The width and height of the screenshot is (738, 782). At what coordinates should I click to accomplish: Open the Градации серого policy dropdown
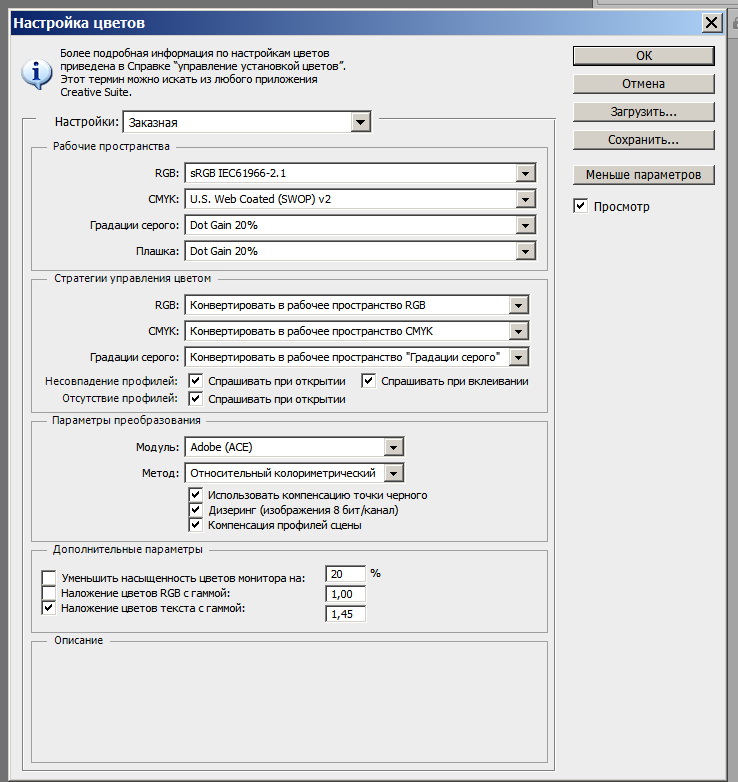[x=357, y=357]
